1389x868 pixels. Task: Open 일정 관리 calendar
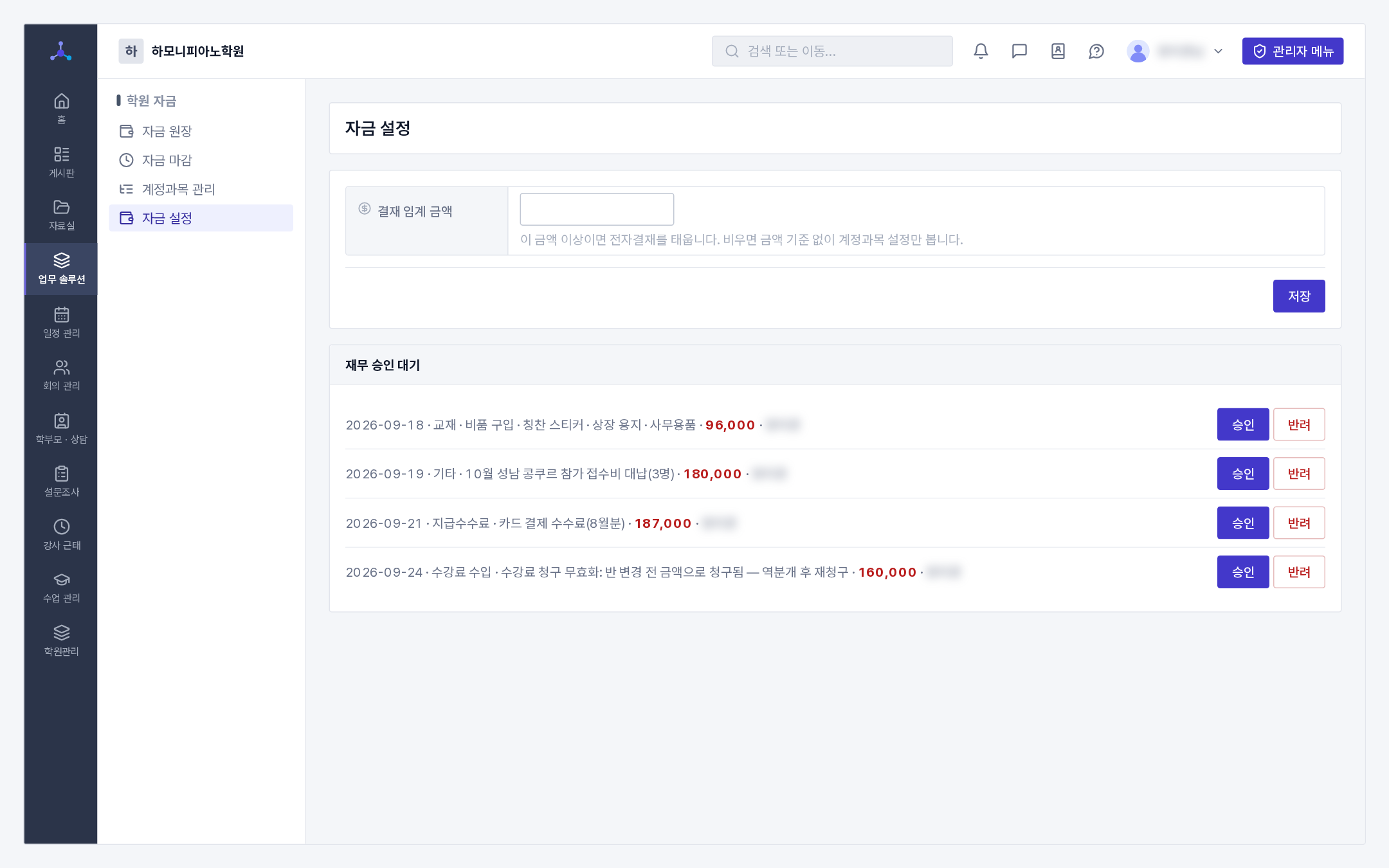[x=61, y=322]
